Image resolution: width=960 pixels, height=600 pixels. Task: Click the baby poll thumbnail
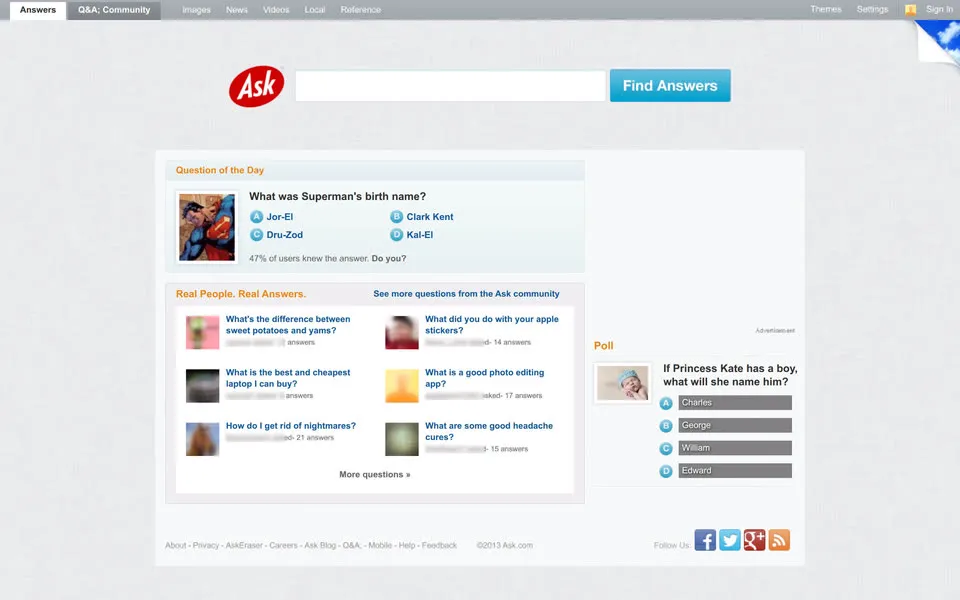(x=623, y=383)
